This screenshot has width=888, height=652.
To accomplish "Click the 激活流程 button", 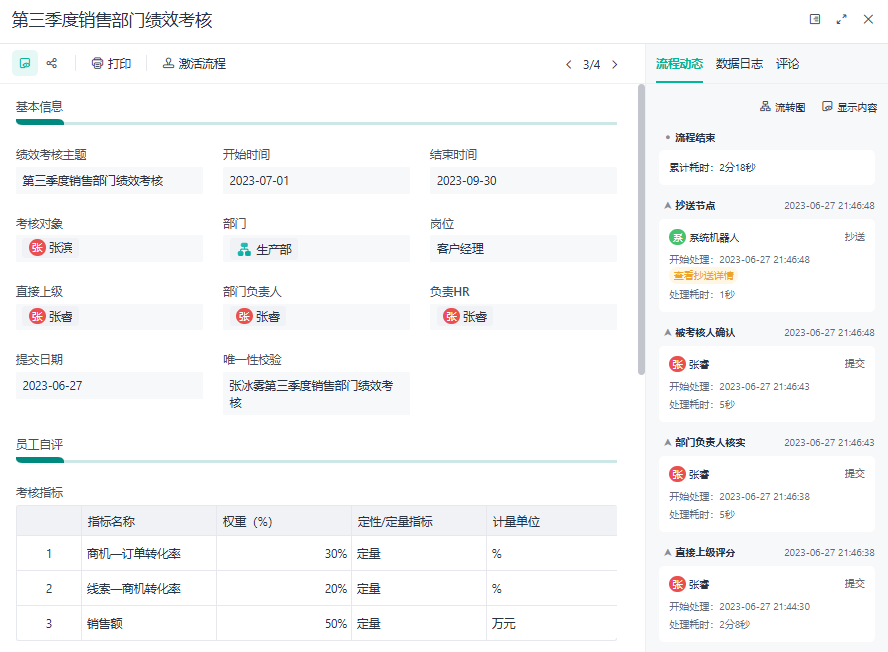I will coord(194,63).
